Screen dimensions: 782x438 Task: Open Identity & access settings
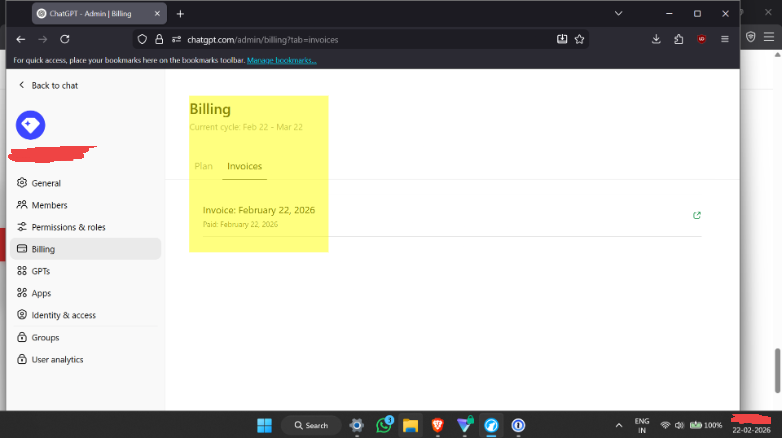(63, 315)
